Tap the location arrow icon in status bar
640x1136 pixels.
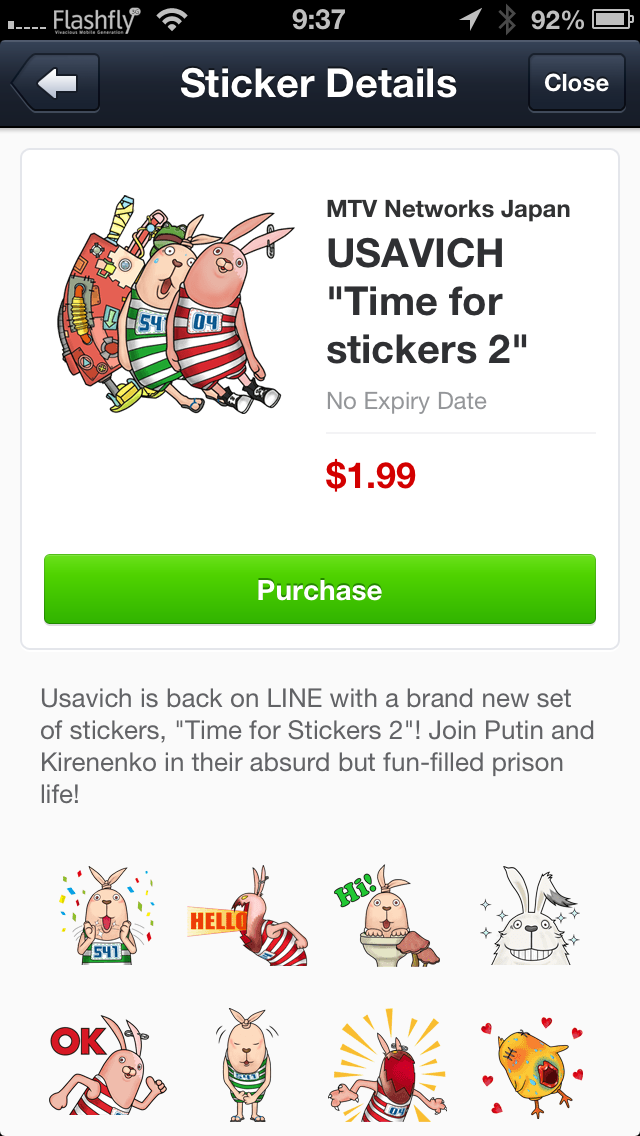pyautogui.click(x=471, y=20)
